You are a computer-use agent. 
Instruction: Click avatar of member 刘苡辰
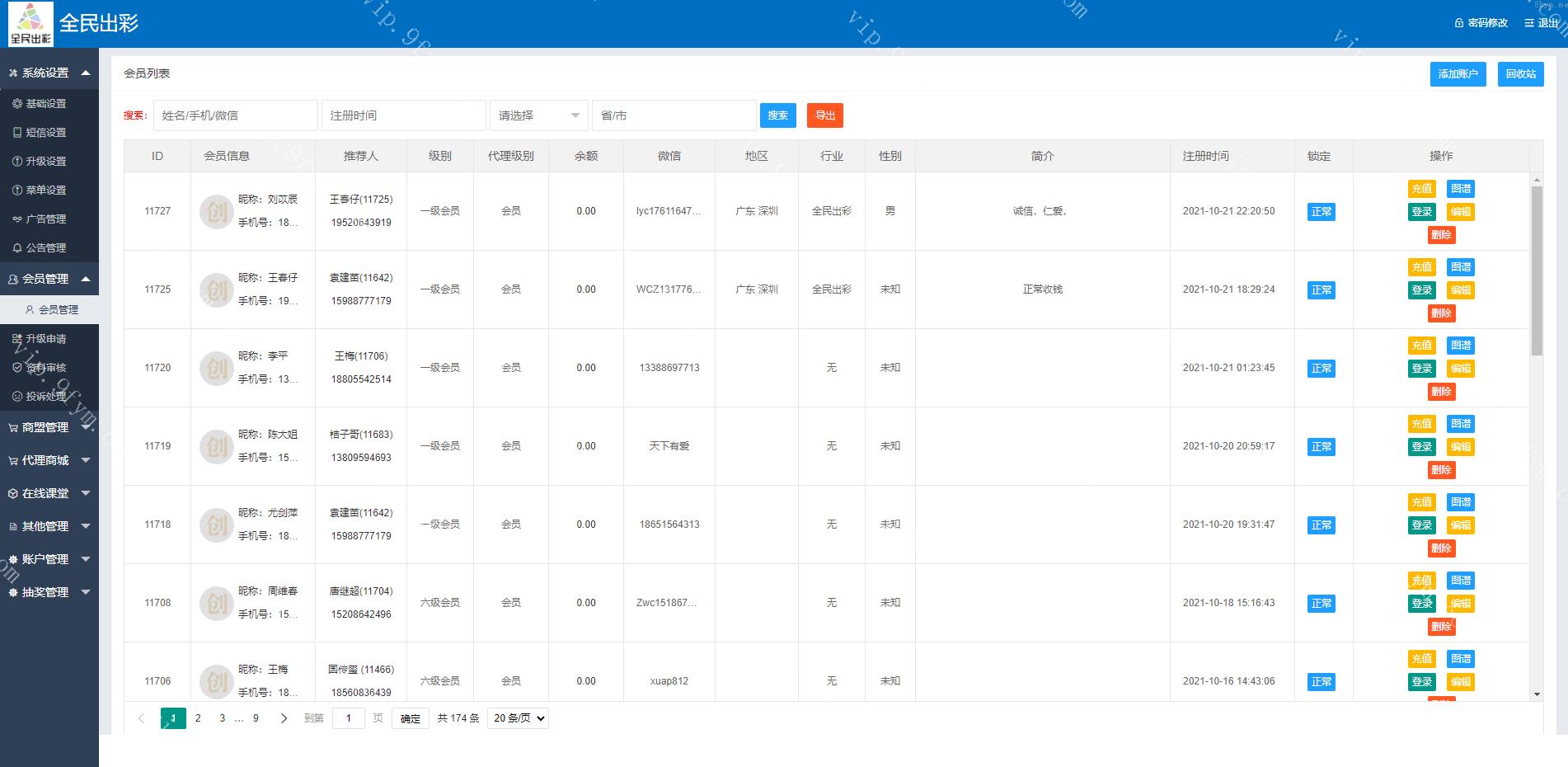[x=216, y=212]
